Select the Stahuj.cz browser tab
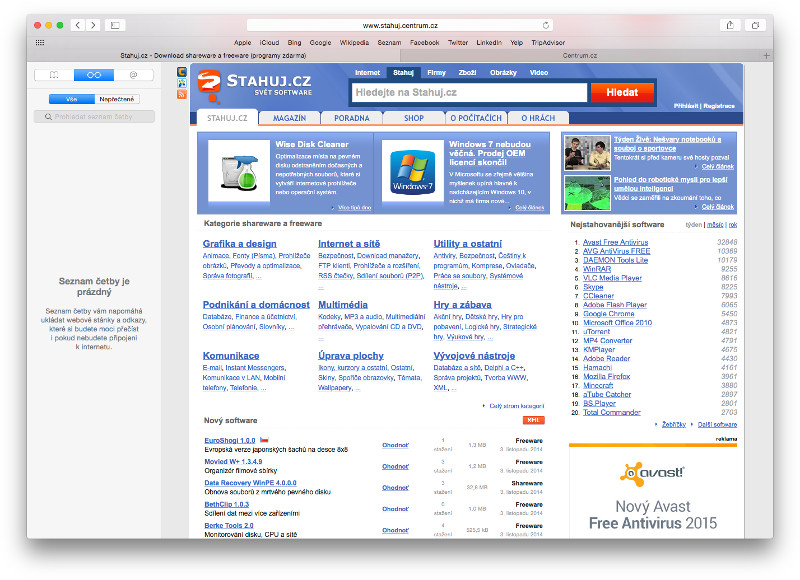Viewport: 800px width, 580px height. coord(214,55)
